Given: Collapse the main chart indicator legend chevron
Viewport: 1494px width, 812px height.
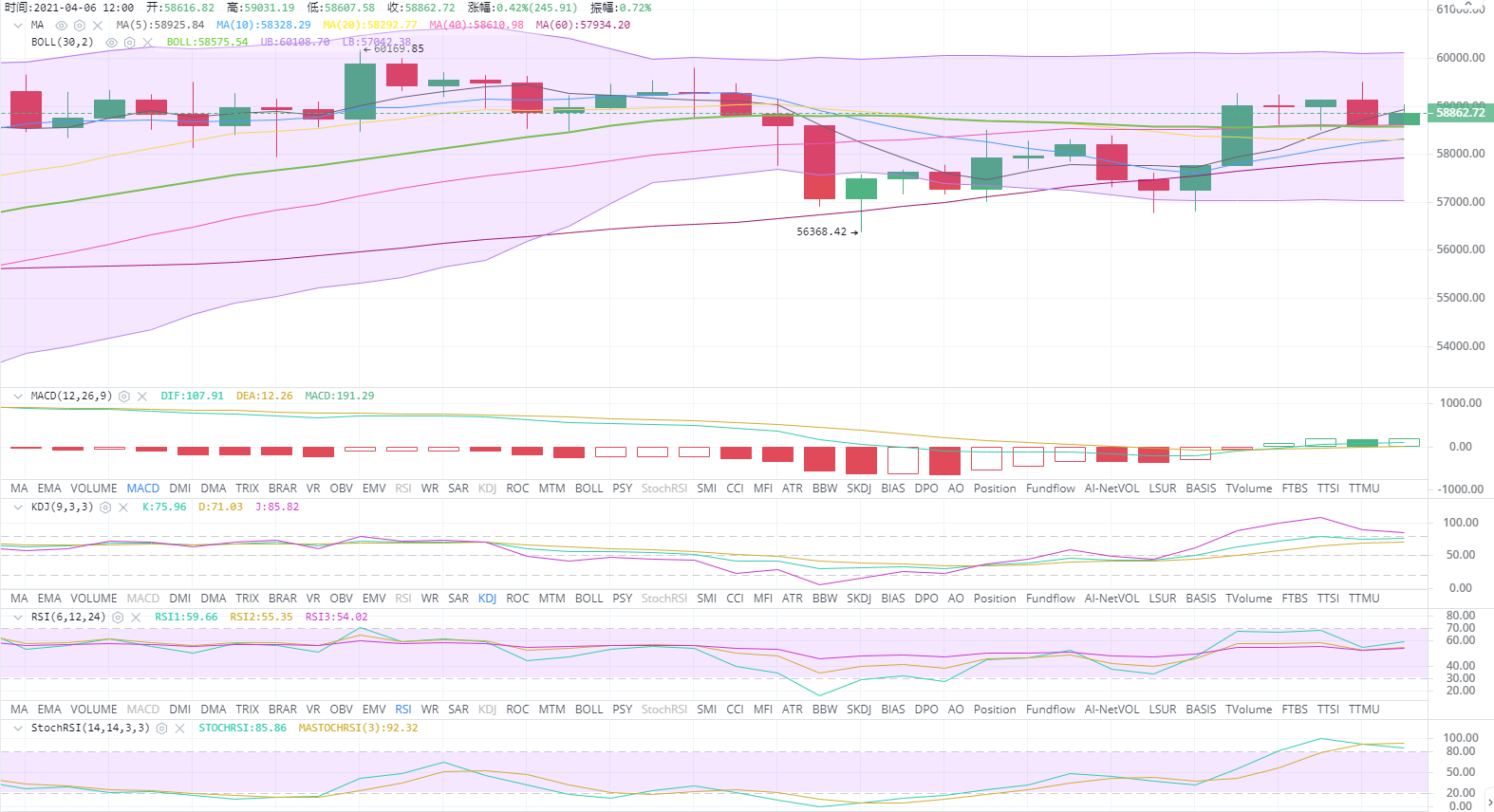Looking at the screenshot, I should (x=18, y=26).
